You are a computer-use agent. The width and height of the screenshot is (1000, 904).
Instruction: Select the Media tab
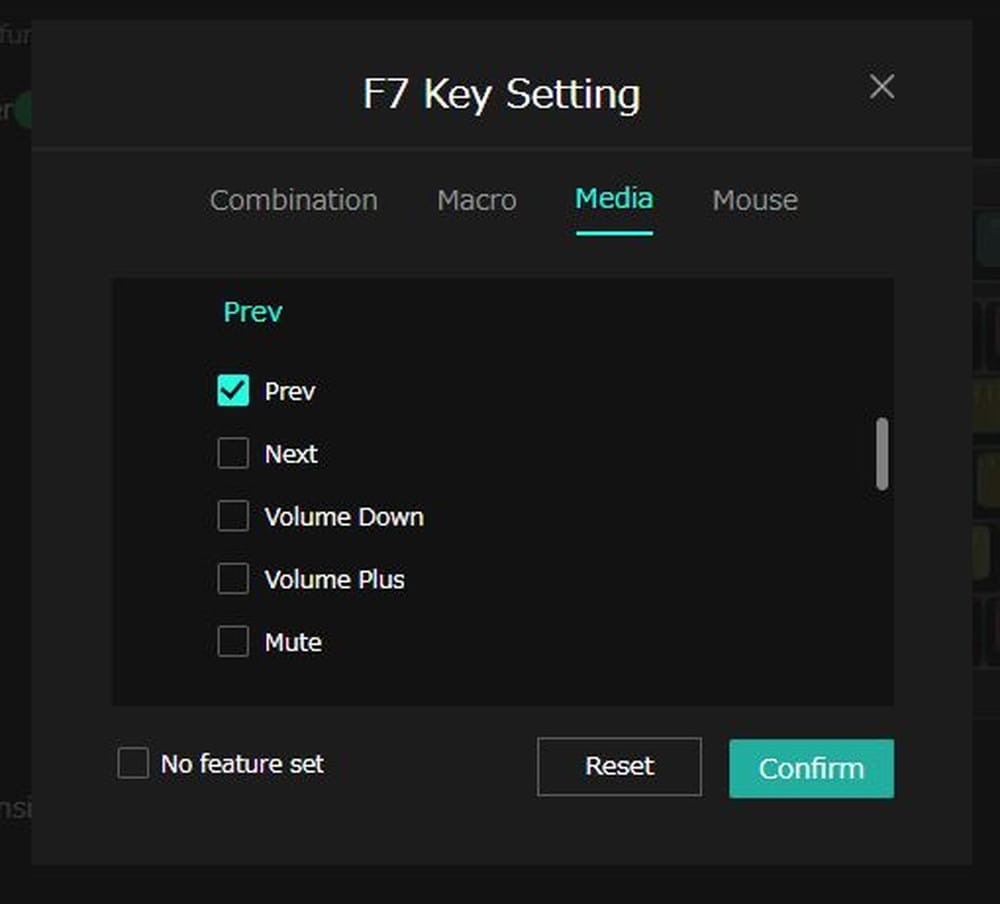[x=613, y=199]
